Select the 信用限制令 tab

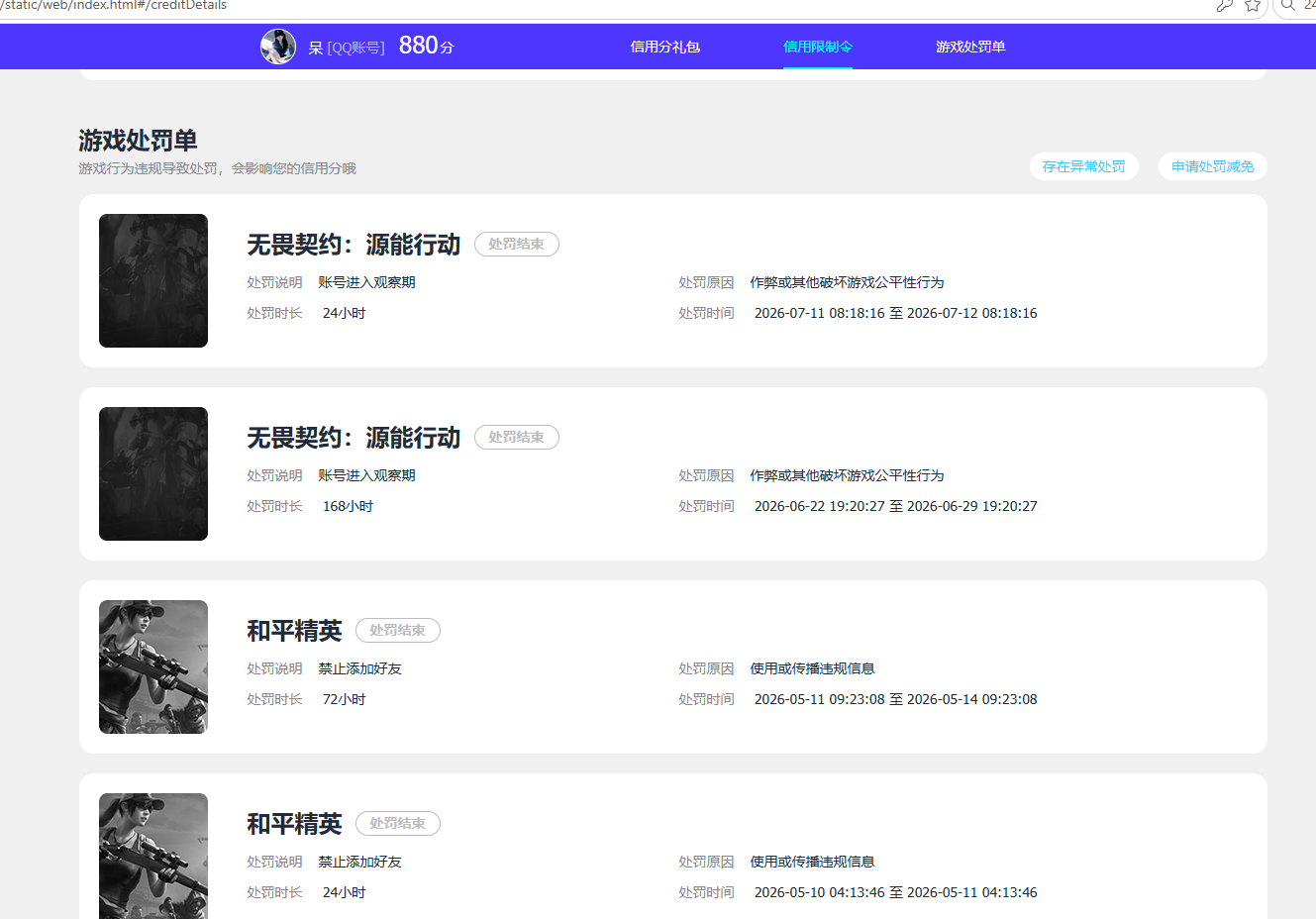[818, 47]
